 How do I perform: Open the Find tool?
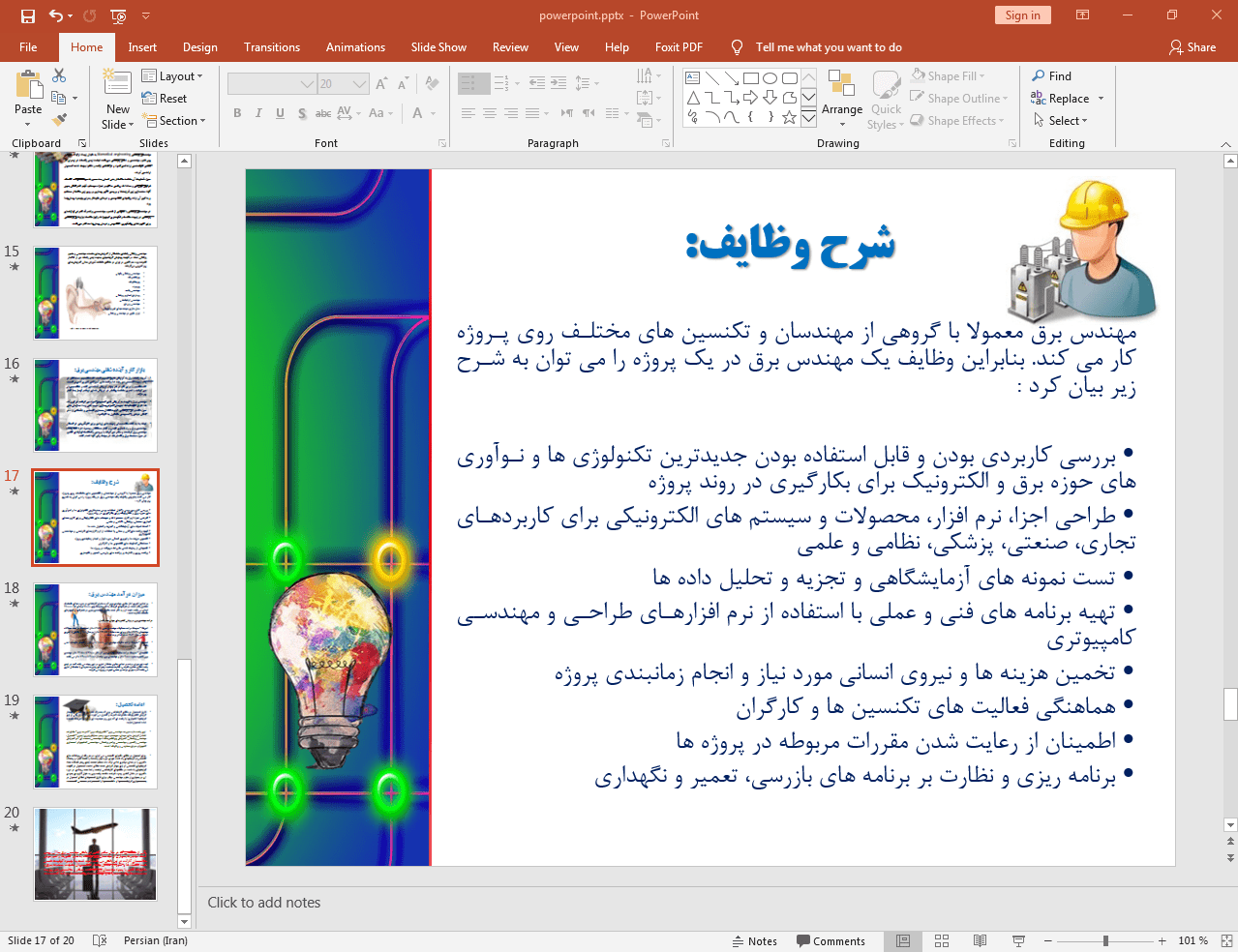[x=1052, y=76]
